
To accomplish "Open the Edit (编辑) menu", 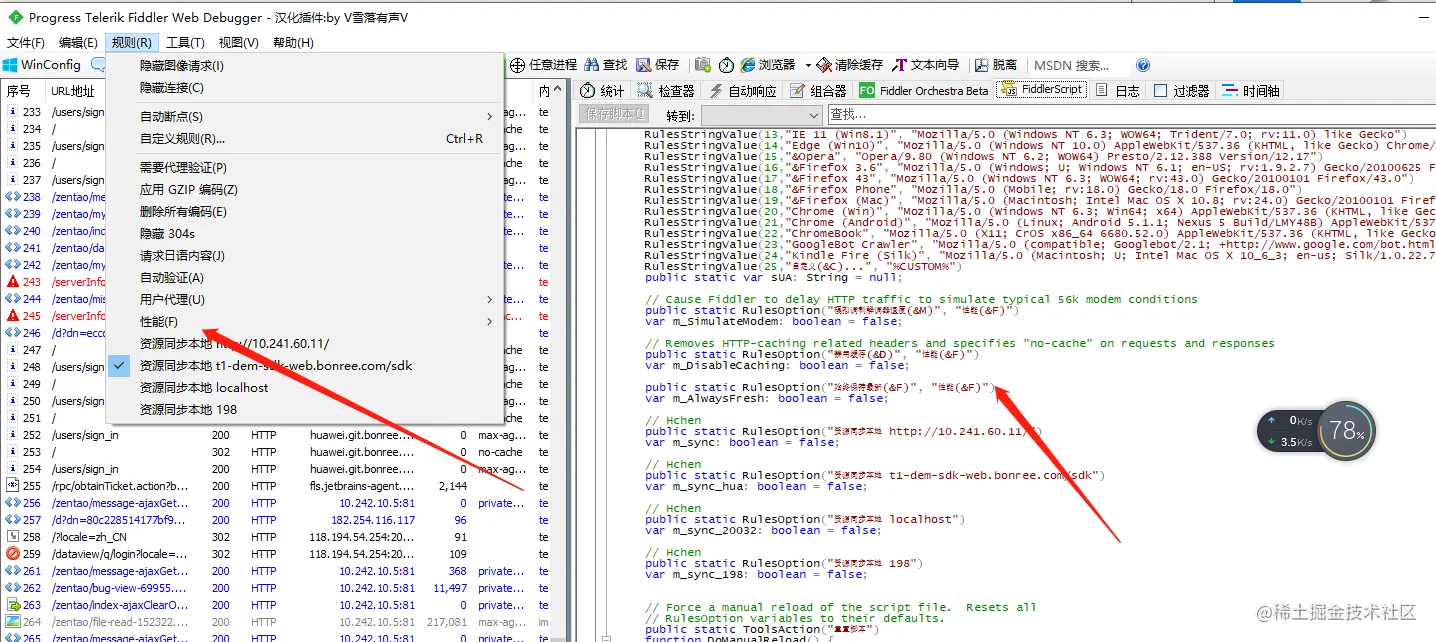I will (78, 43).
